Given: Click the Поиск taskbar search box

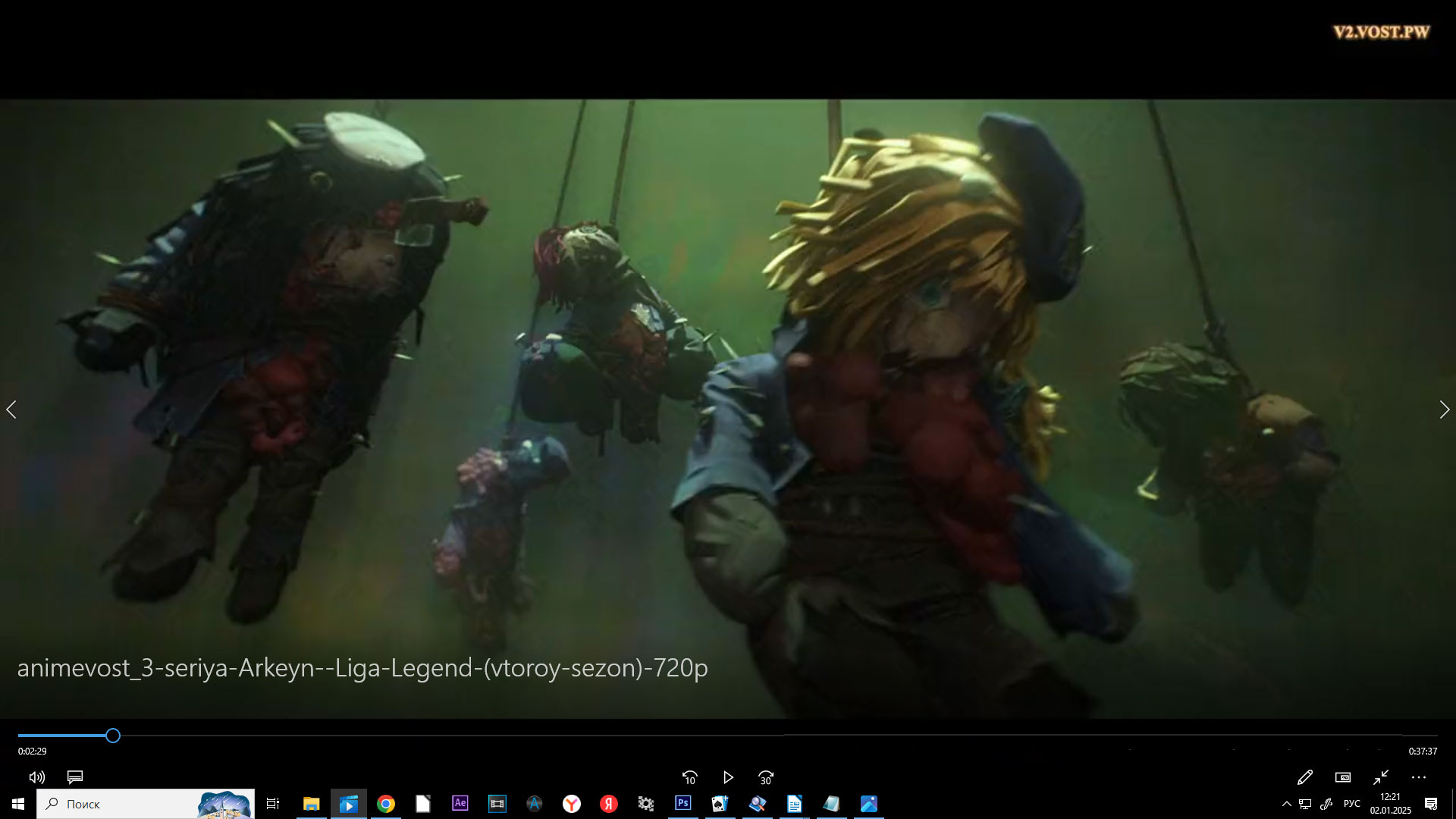Looking at the screenshot, I should pos(146,804).
